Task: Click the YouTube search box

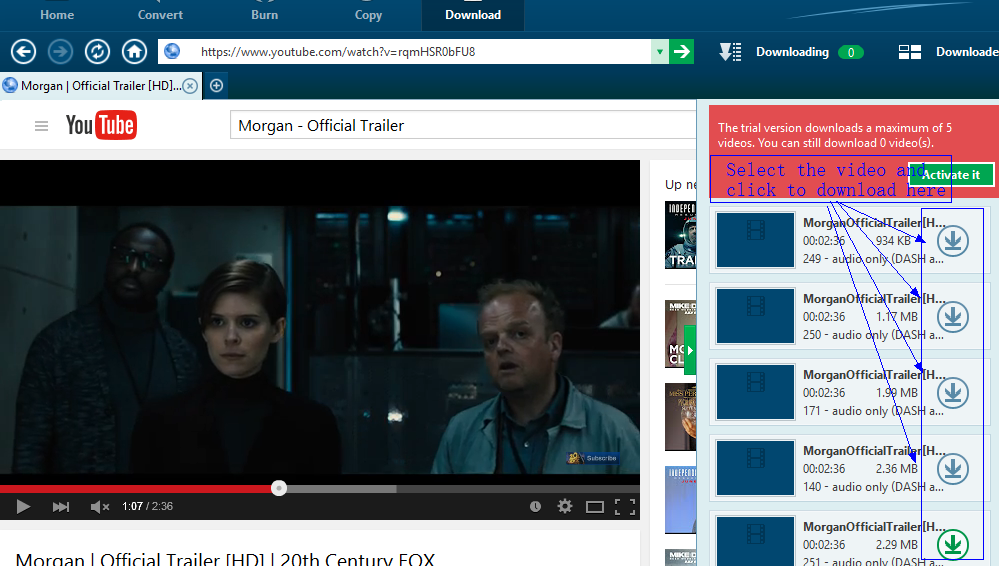Action: click(463, 126)
